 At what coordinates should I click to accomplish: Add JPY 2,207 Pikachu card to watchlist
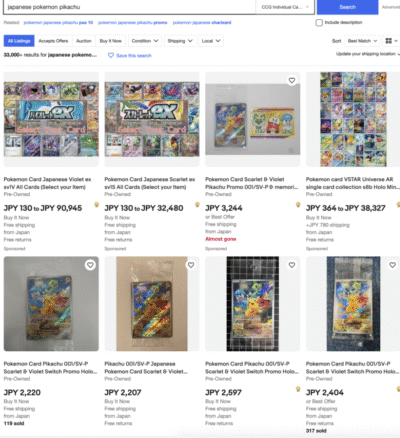click(191, 265)
